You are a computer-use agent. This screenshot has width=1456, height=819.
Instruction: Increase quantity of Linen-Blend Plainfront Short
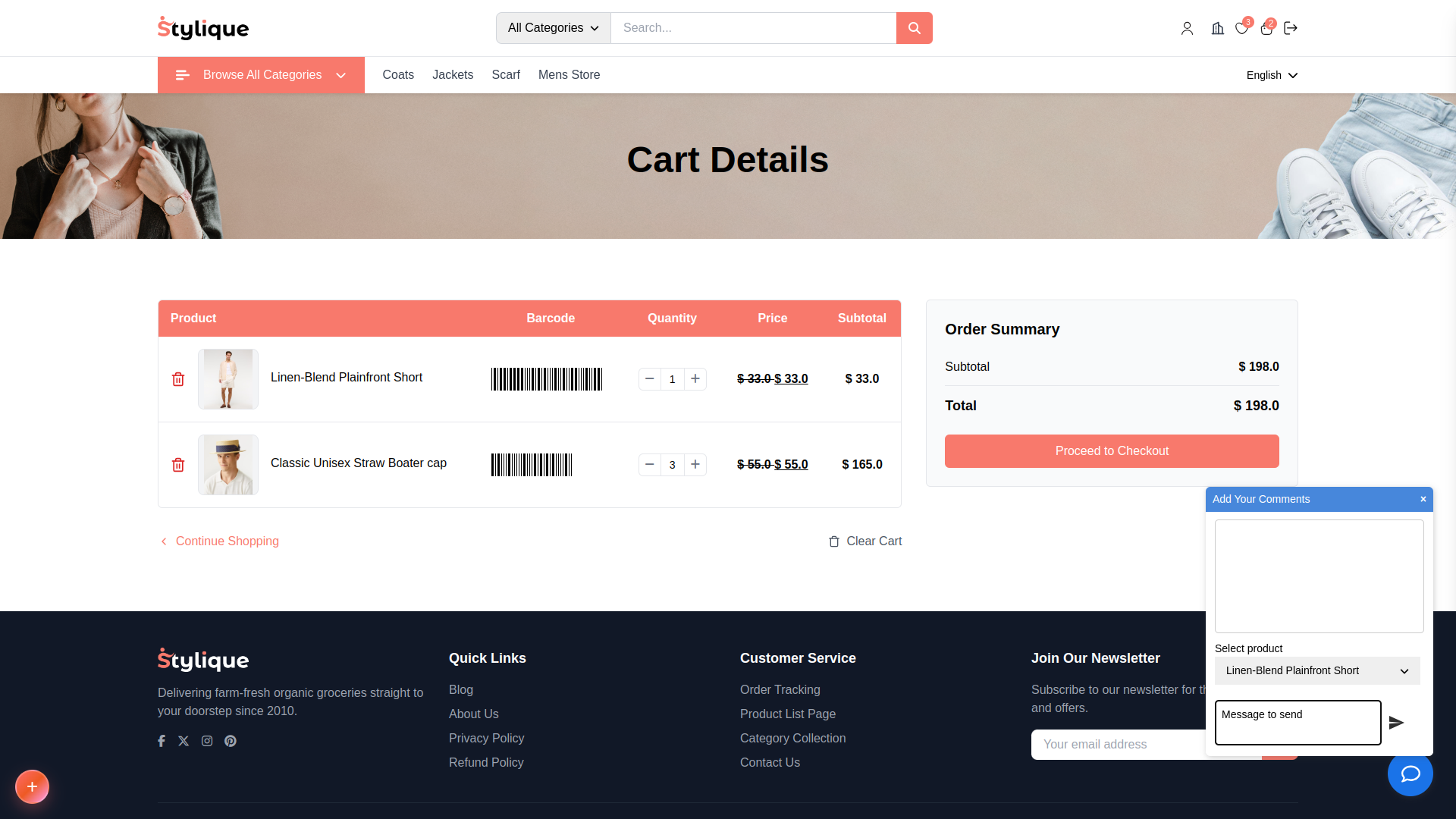[x=695, y=378]
